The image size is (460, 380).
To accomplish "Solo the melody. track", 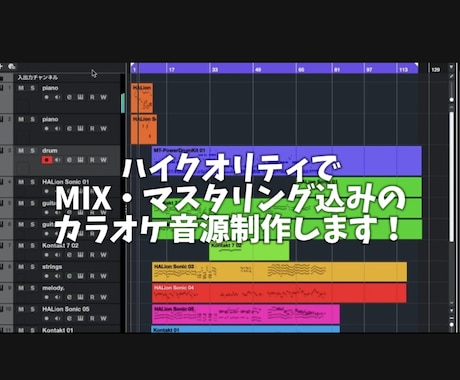I will tap(32, 288).
